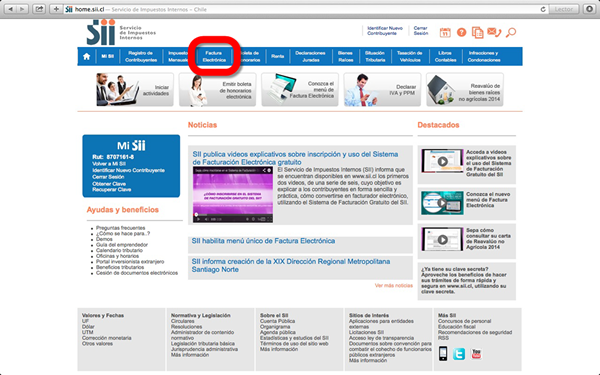Open the orange help question mark icon
Screen dimensions: 600x375
pos(461,33)
